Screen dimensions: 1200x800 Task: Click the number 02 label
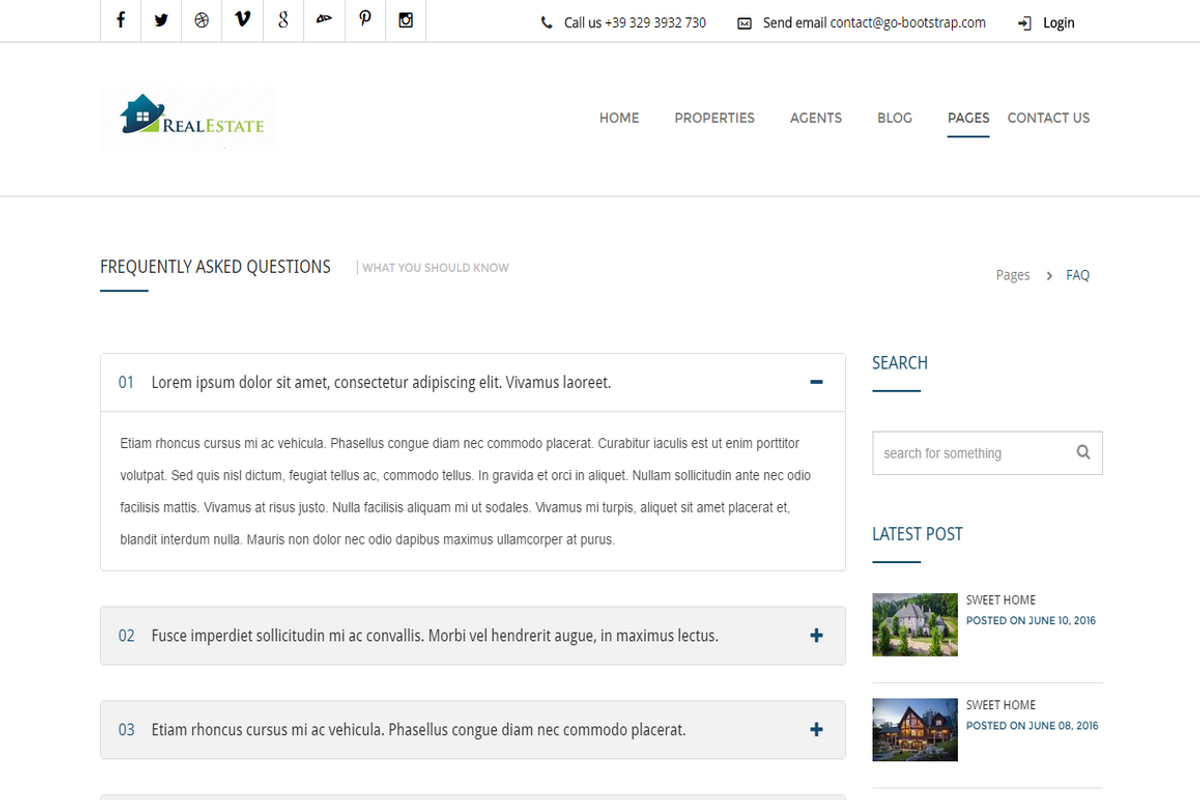[x=126, y=636]
